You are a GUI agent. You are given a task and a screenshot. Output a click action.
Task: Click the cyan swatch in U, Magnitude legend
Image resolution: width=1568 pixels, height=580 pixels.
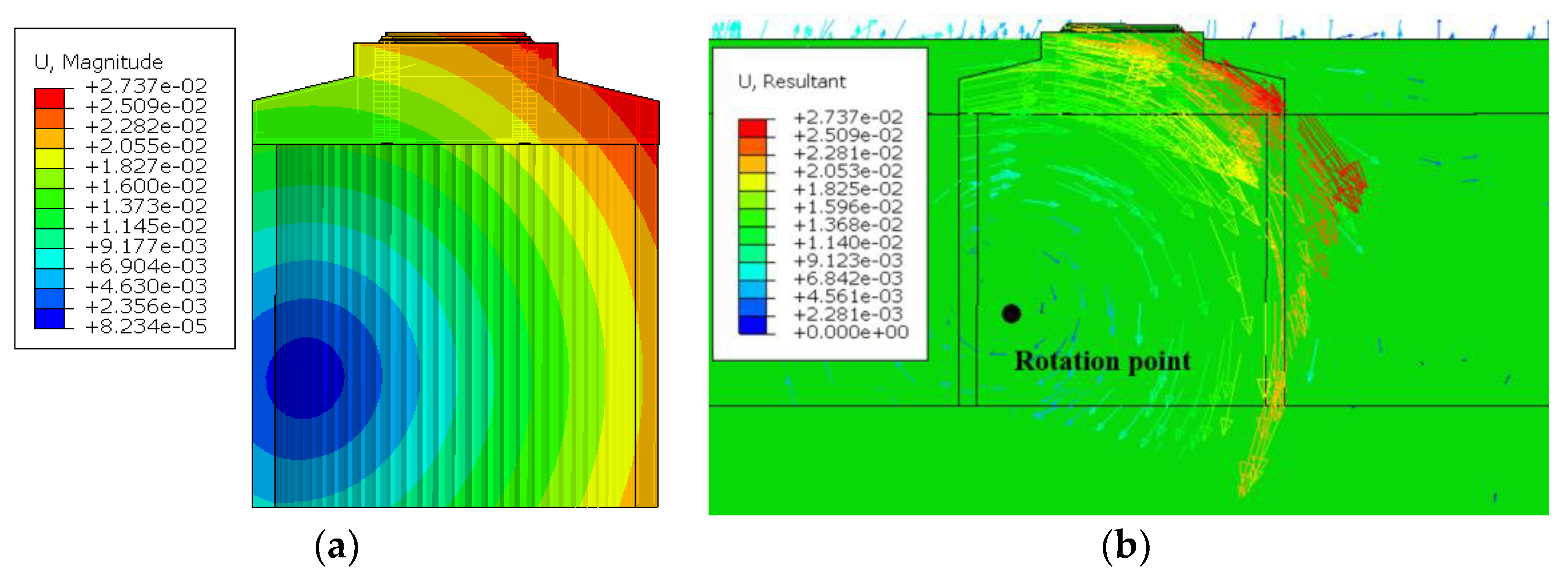click(49, 258)
